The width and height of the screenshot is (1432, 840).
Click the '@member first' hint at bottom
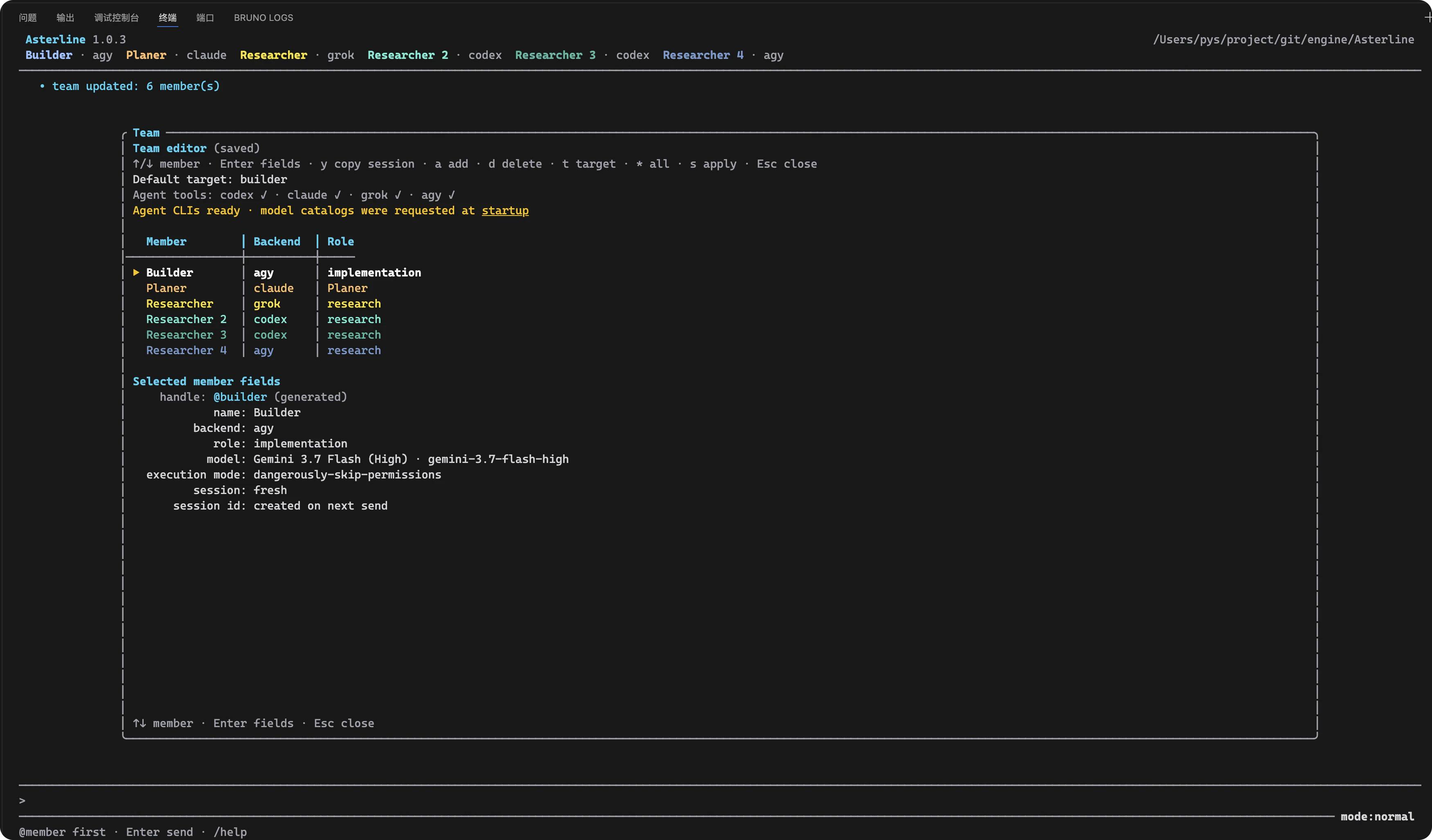coord(63,832)
